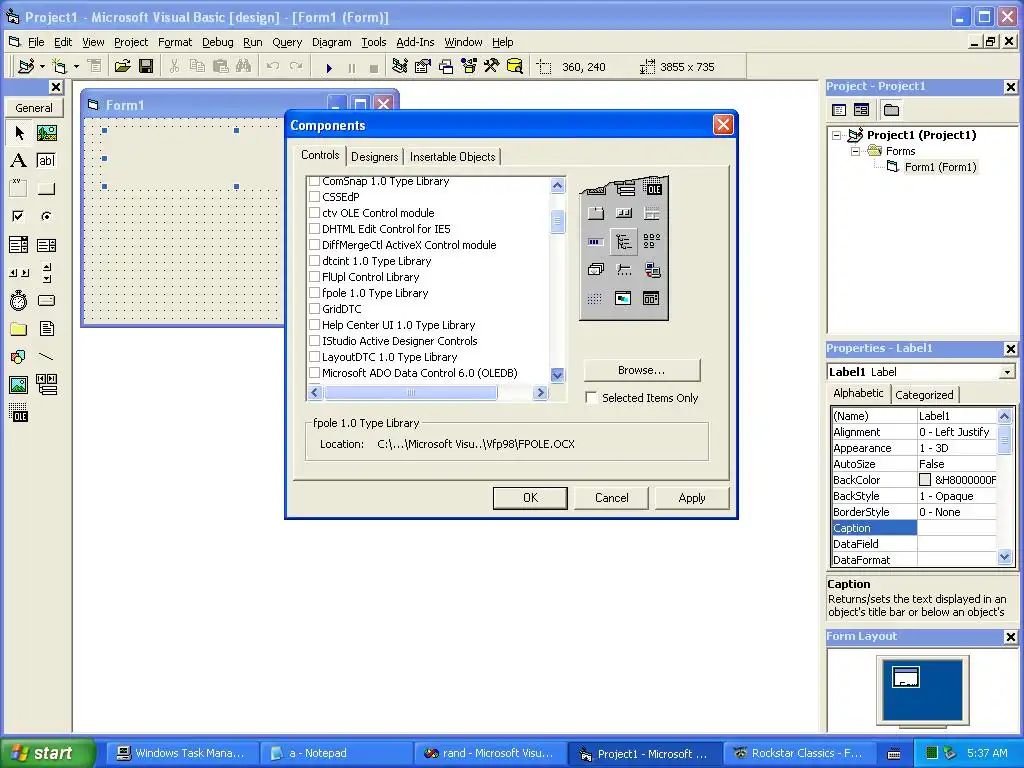Select the CheckBox control in toolbox
1024x768 pixels.
pos(18,216)
